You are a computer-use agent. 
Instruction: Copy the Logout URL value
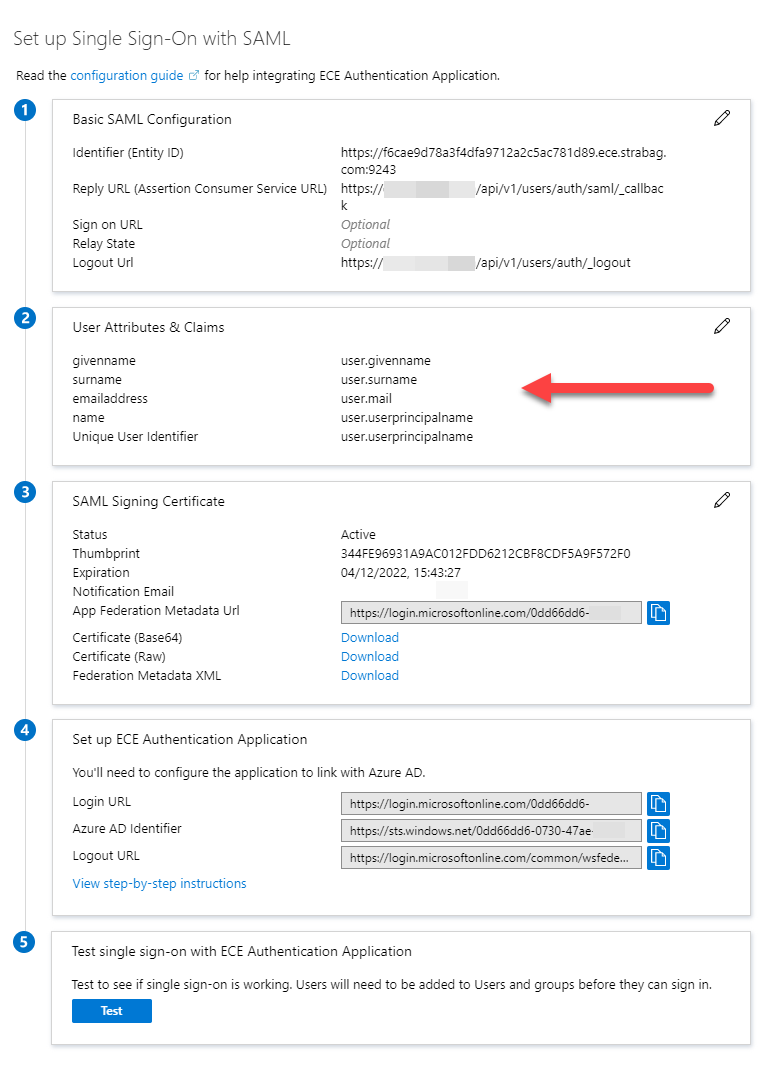[x=658, y=858]
